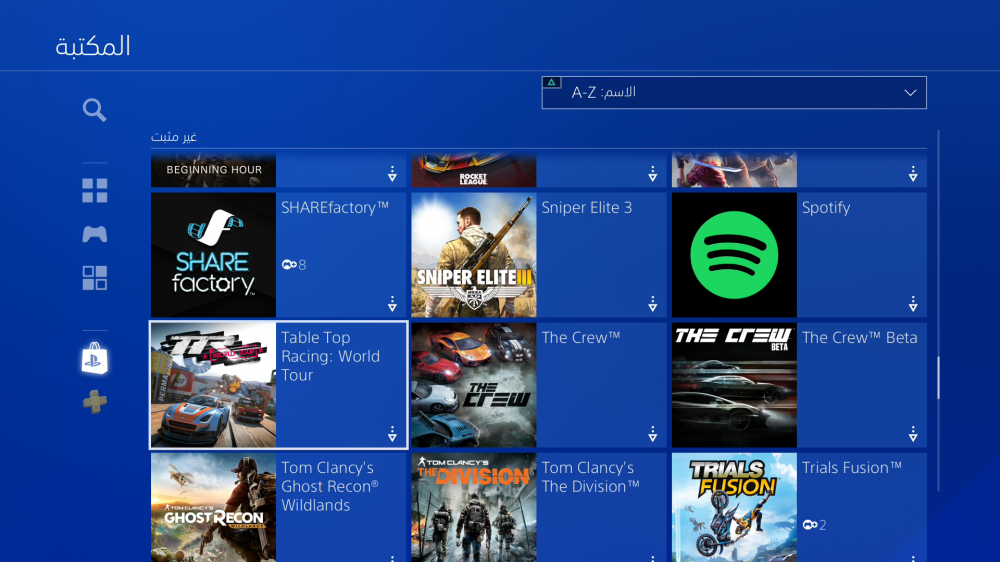Select the applications category icon
The height and width of the screenshot is (562, 1000).
(95, 278)
